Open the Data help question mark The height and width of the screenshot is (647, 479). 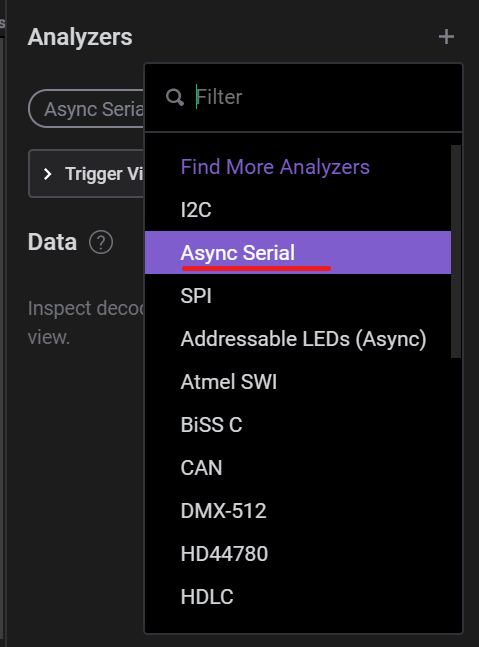101,242
